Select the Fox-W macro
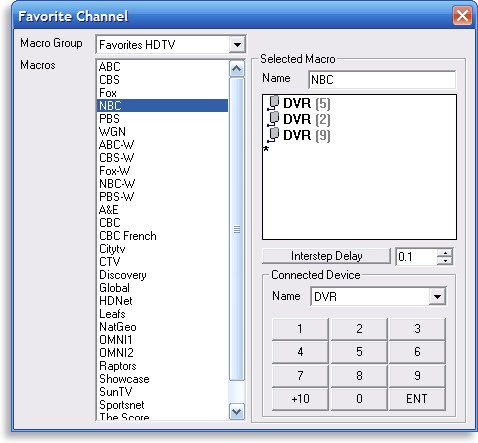Viewport: 478px width, 443px height. 162,171
